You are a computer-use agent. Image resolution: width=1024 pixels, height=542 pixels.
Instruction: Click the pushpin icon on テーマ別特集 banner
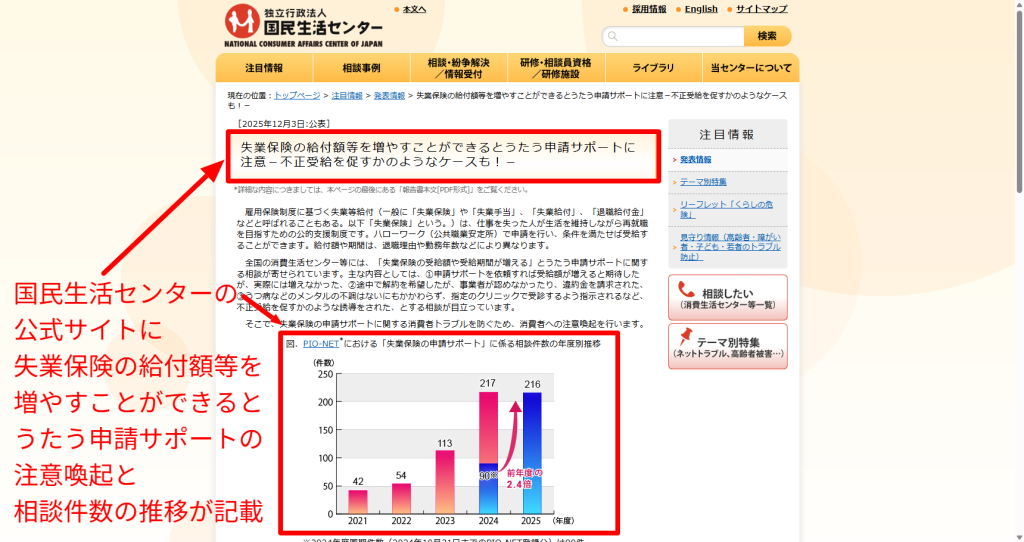coord(685,337)
